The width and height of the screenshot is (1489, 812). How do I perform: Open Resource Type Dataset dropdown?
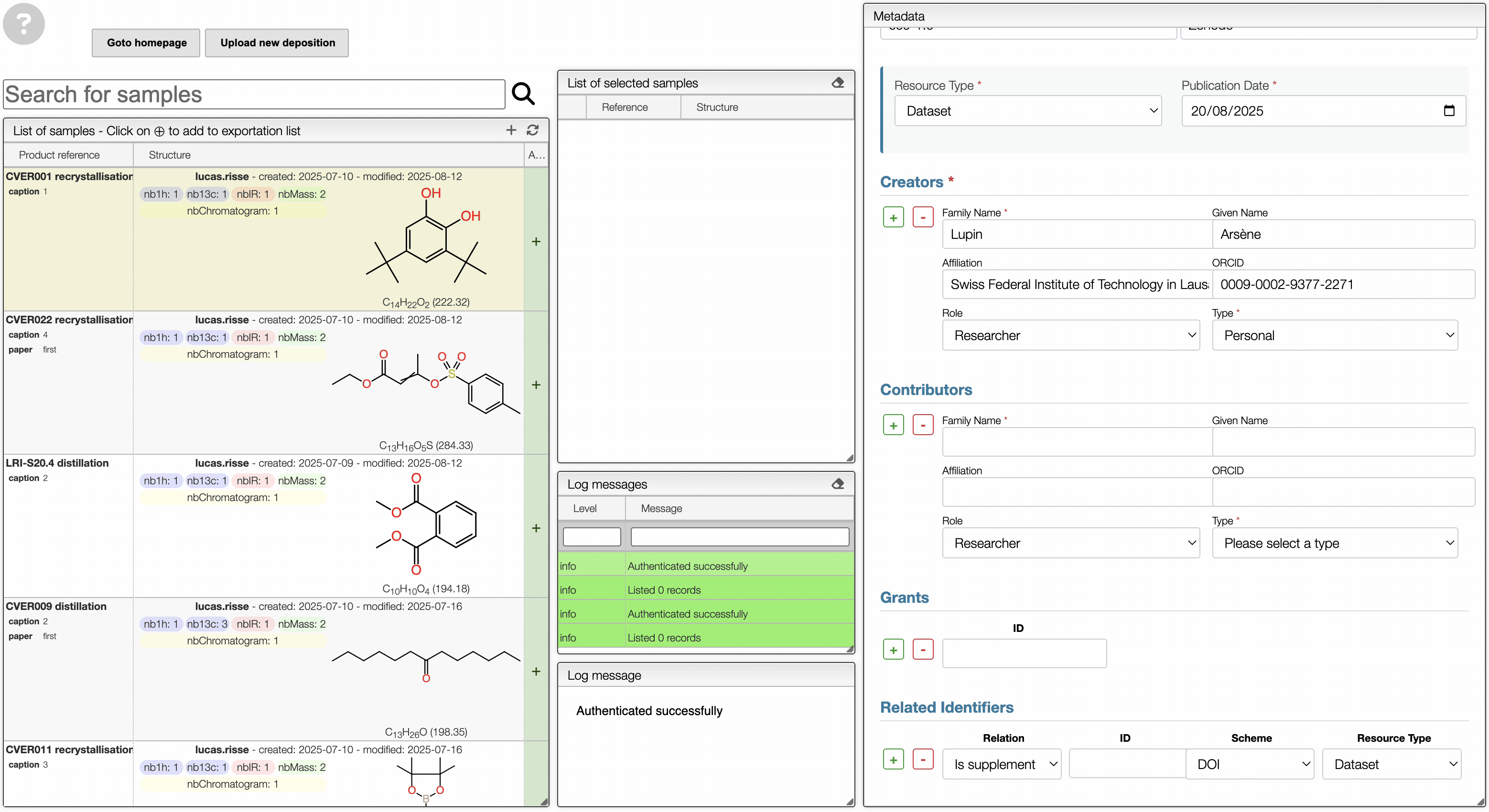1028,110
